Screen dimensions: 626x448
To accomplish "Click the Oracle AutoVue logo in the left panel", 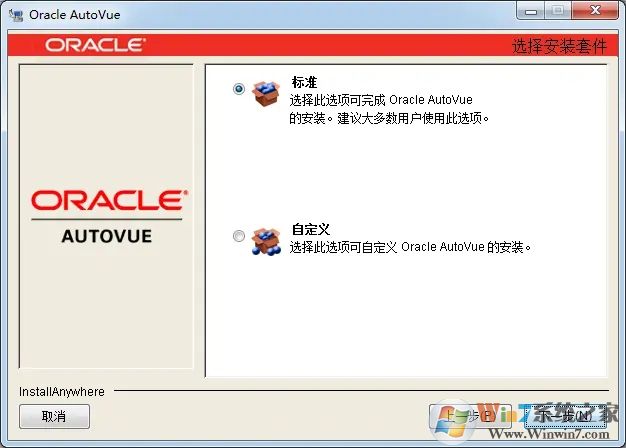I will point(107,216).
